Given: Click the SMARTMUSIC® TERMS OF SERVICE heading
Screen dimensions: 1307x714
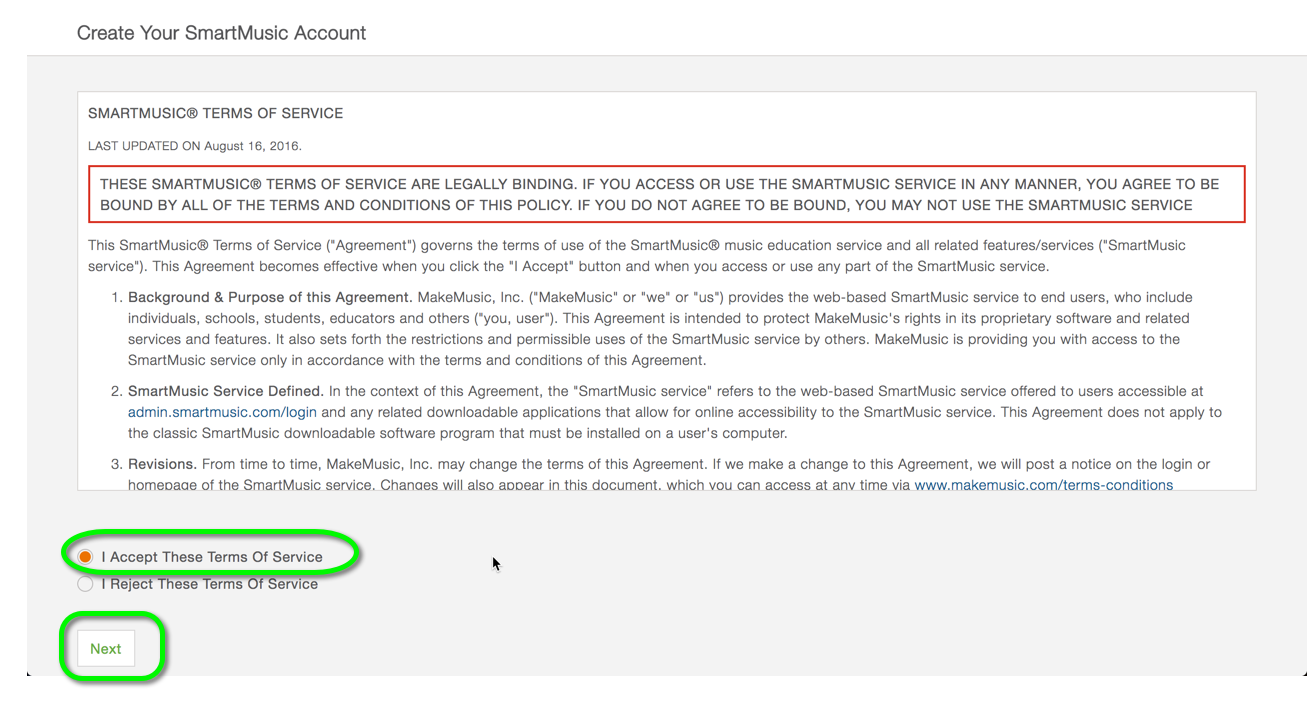Looking at the screenshot, I should [215, 113].
